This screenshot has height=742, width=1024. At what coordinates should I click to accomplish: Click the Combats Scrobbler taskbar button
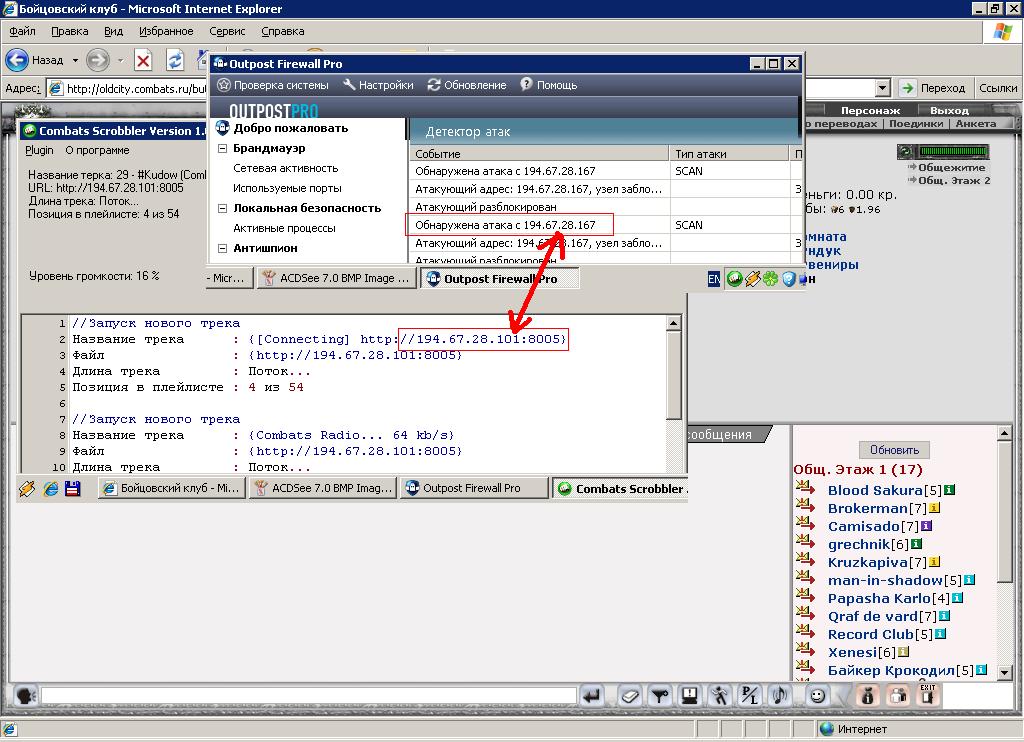click(x=620, y=488)
